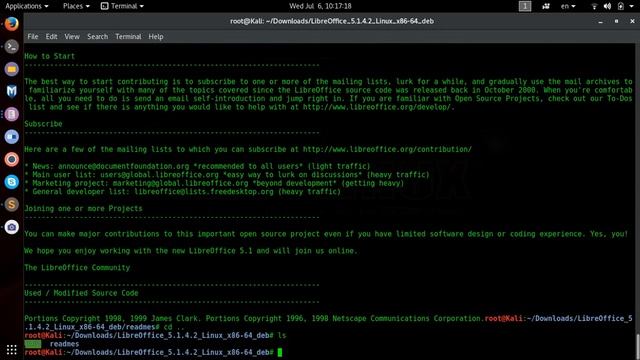The image size is (640, 360).
Task: Open the Help menu
Action: tap(156, 37)
